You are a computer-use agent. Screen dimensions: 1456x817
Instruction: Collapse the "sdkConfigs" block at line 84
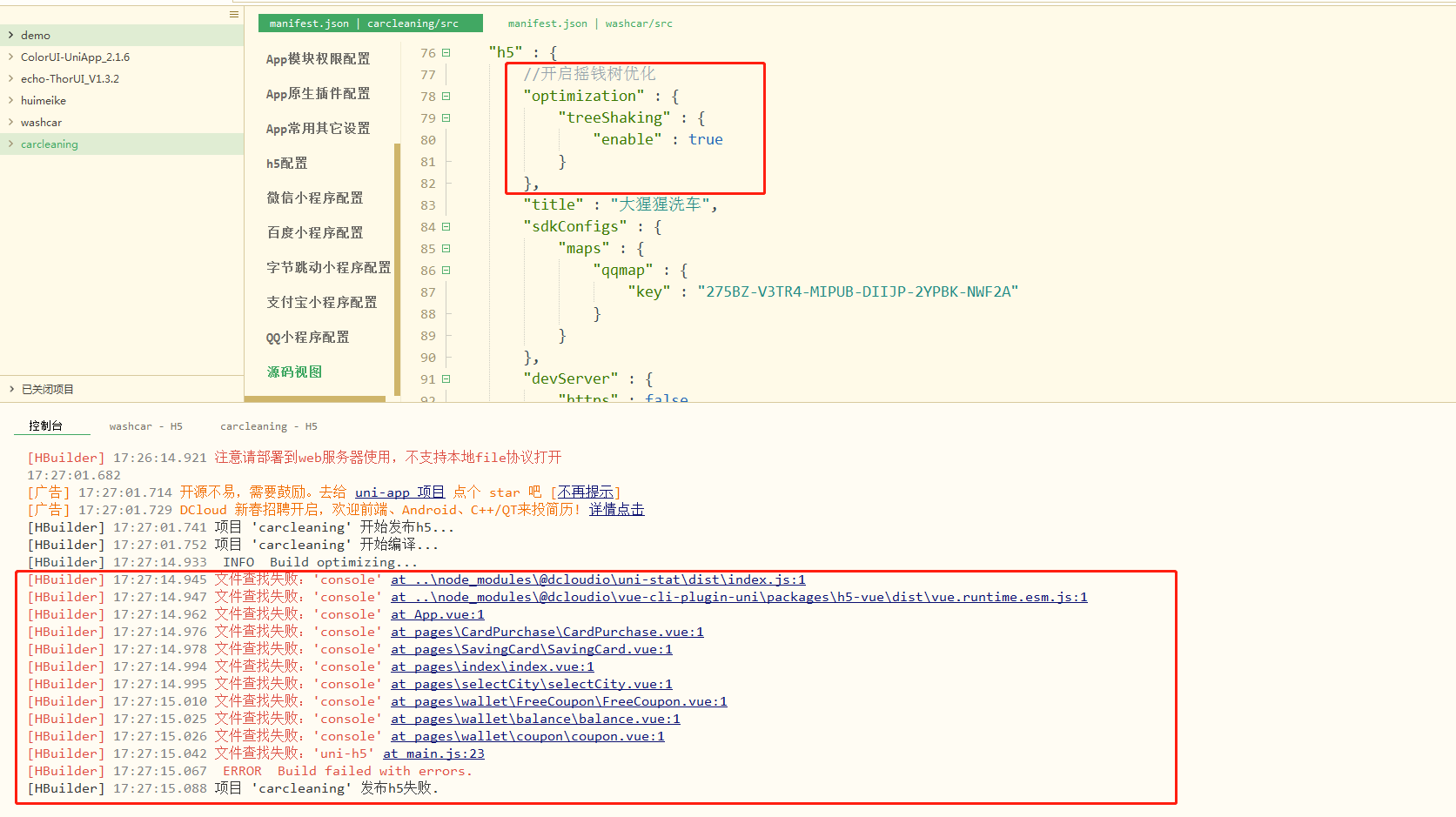446,227
